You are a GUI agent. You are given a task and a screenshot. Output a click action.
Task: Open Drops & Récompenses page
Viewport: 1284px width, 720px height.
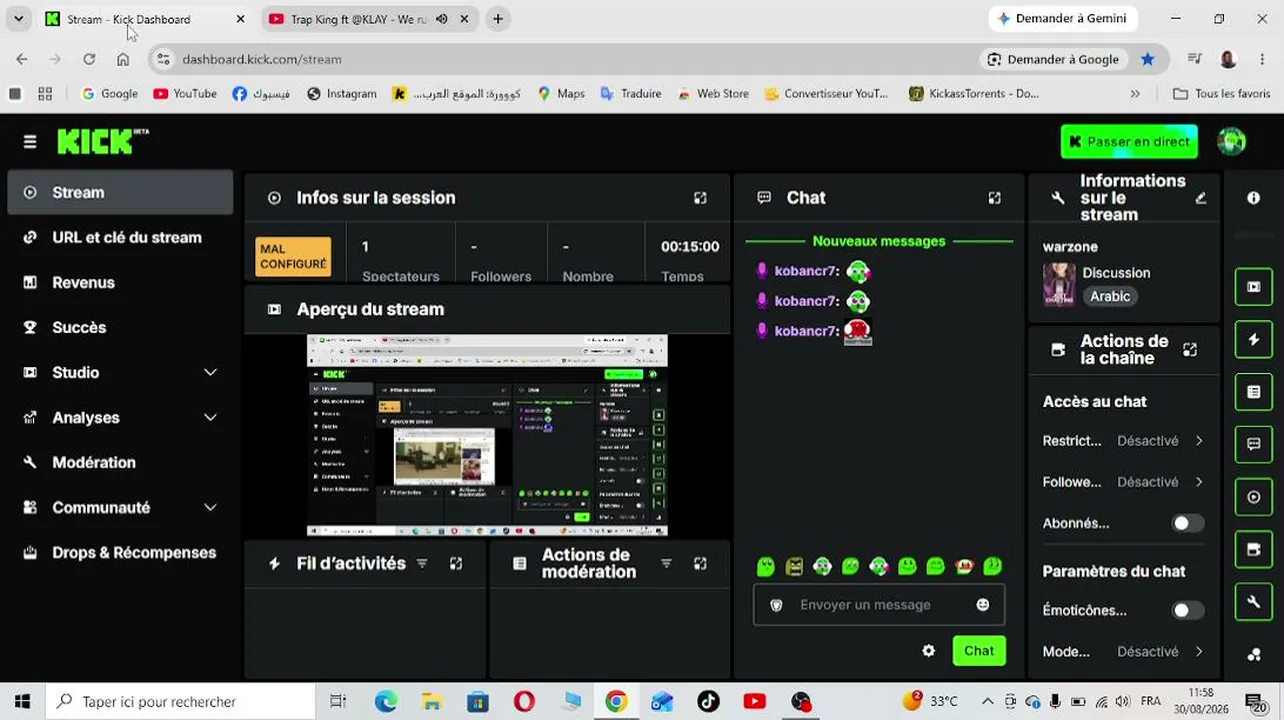click(120, 553)
